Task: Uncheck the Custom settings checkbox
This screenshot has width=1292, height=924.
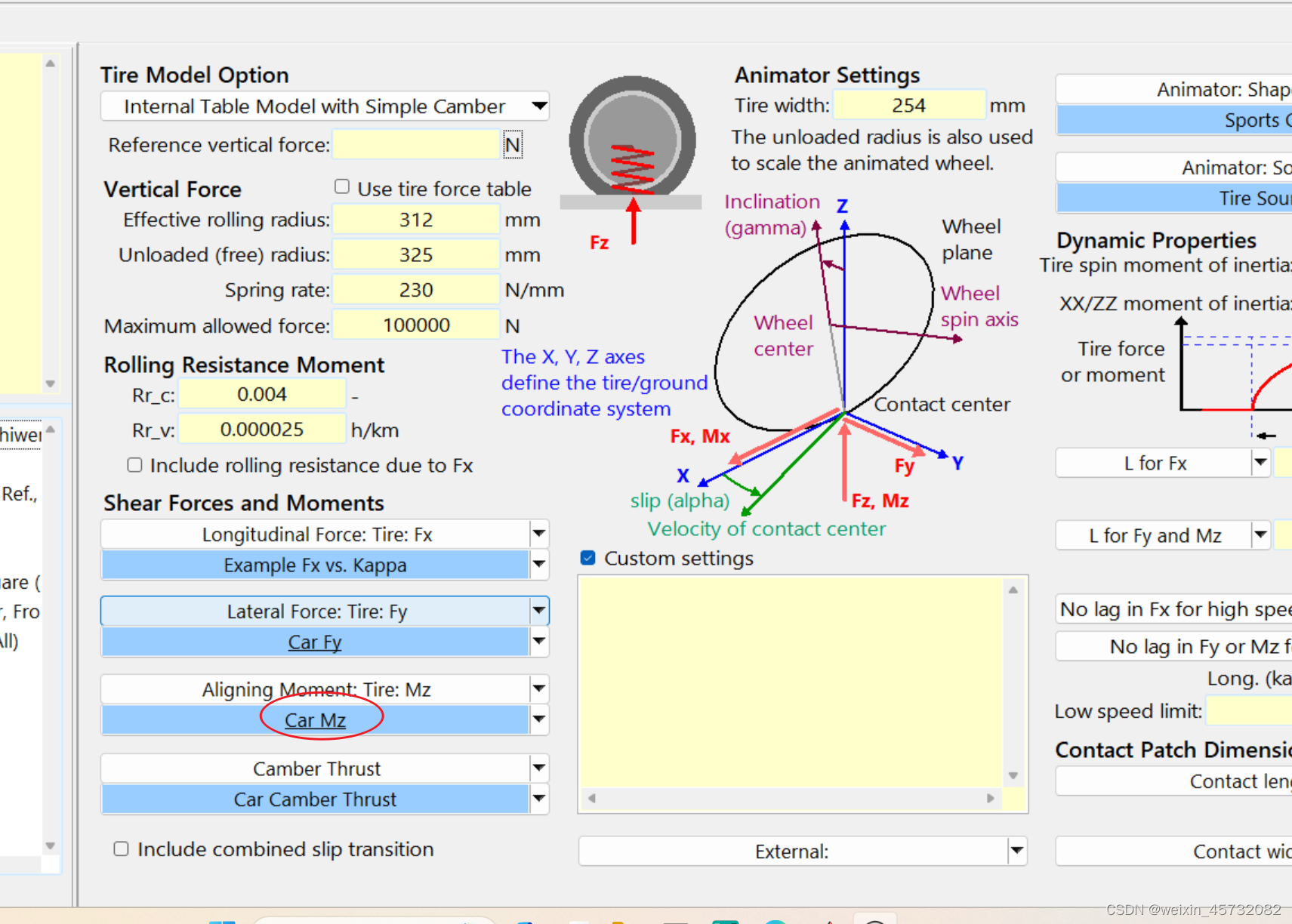Action: (587, 558)
